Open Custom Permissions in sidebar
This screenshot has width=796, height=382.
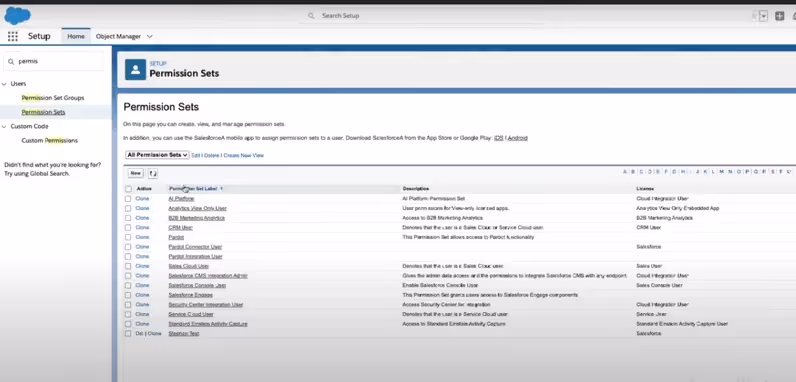[50, 140]
